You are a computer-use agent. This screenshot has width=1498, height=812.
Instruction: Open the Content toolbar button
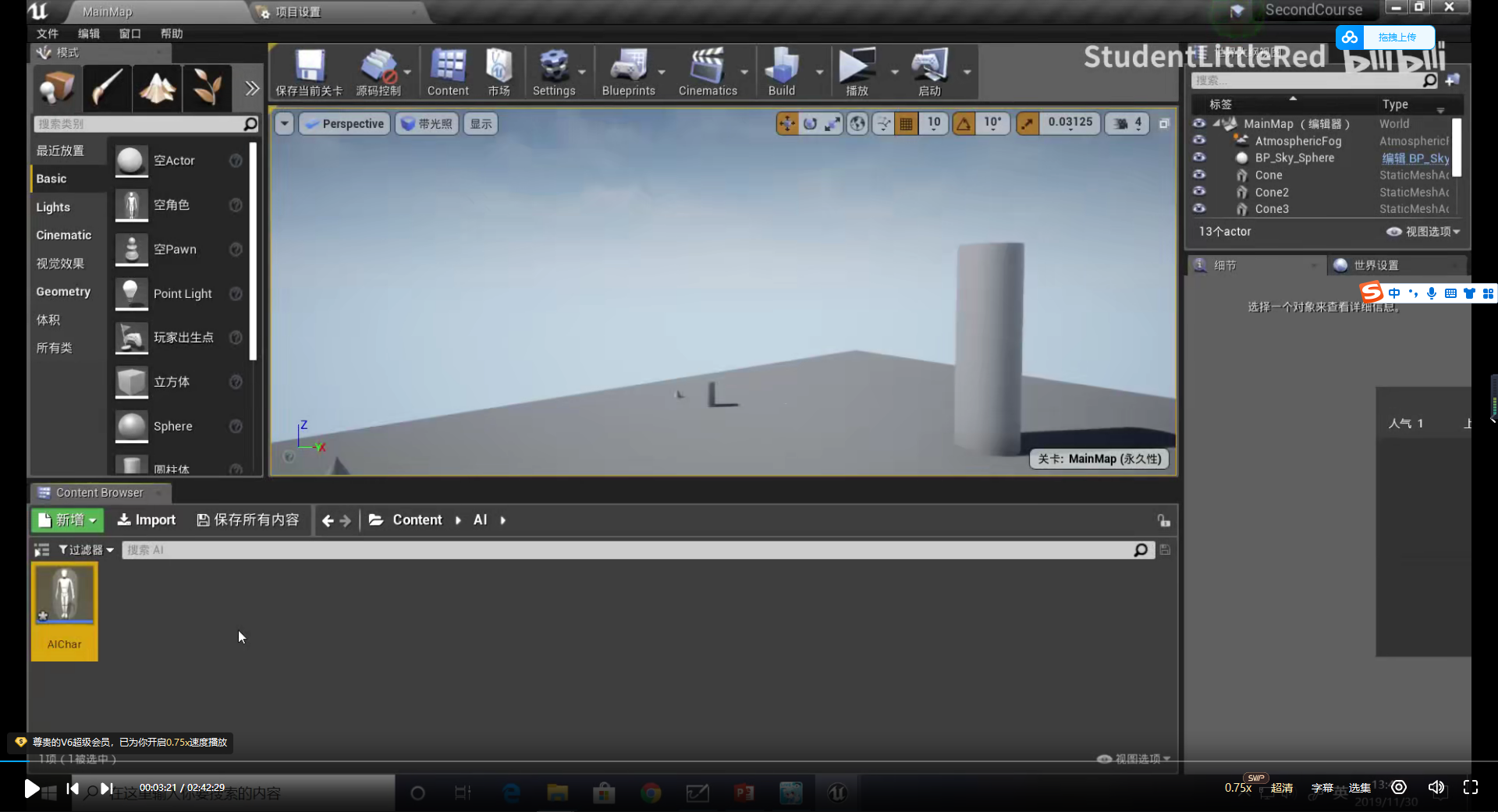(448, 72)
